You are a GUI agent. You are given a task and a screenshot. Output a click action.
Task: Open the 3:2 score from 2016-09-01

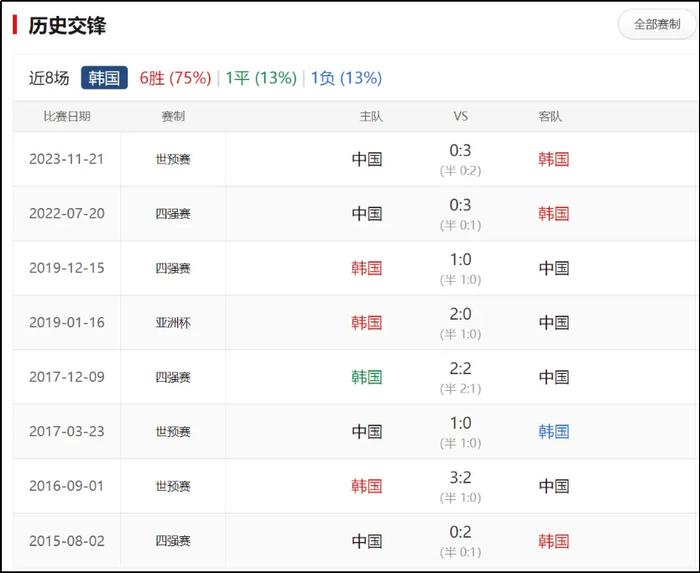(x=460, y=478)
